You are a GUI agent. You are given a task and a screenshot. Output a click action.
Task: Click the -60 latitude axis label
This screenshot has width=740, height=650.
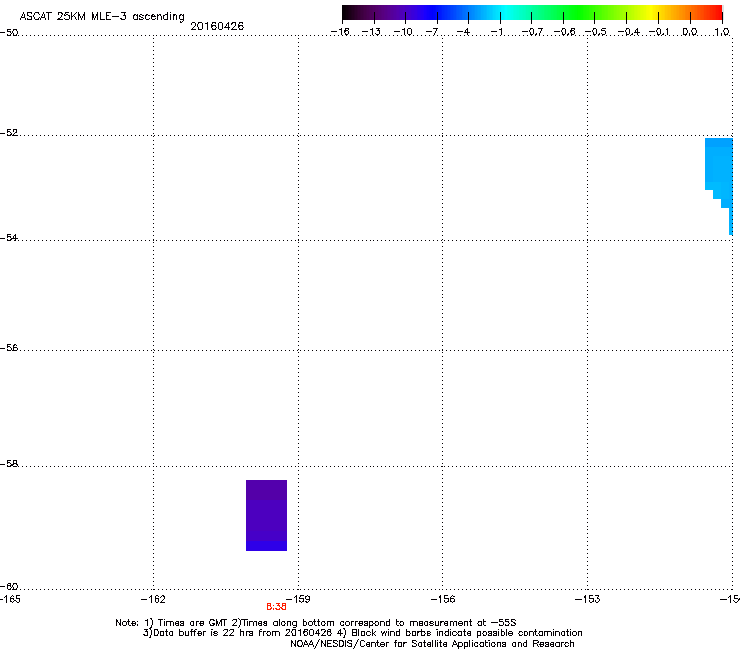9,586
